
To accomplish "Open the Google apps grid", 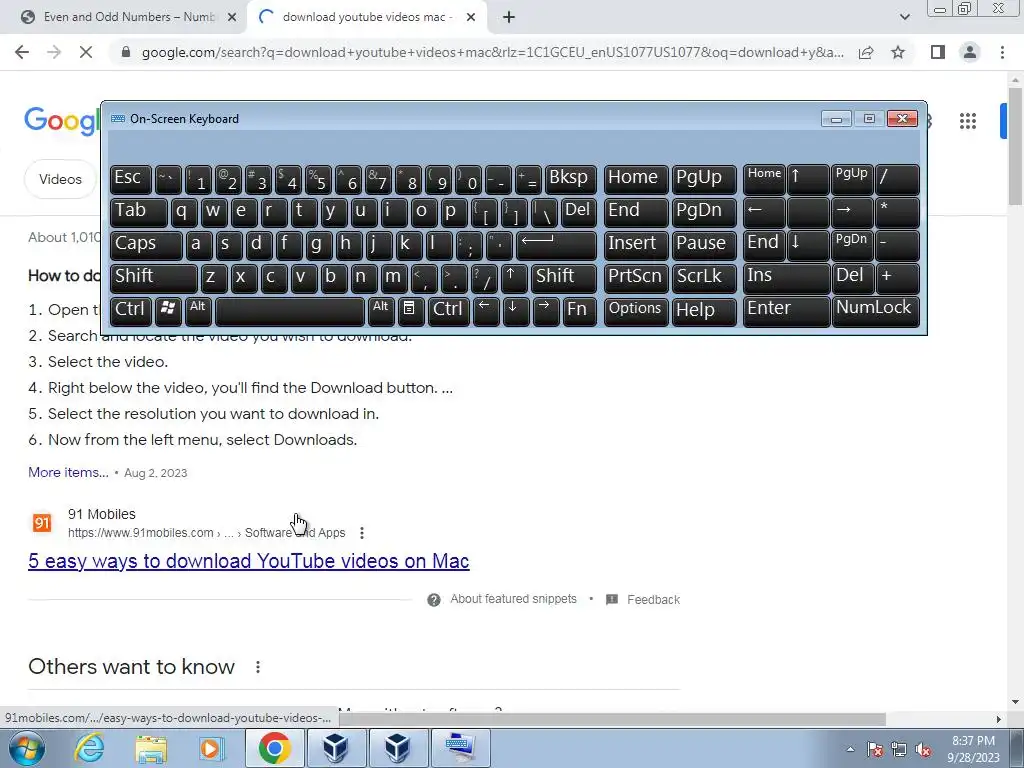I will click(968, 121).
